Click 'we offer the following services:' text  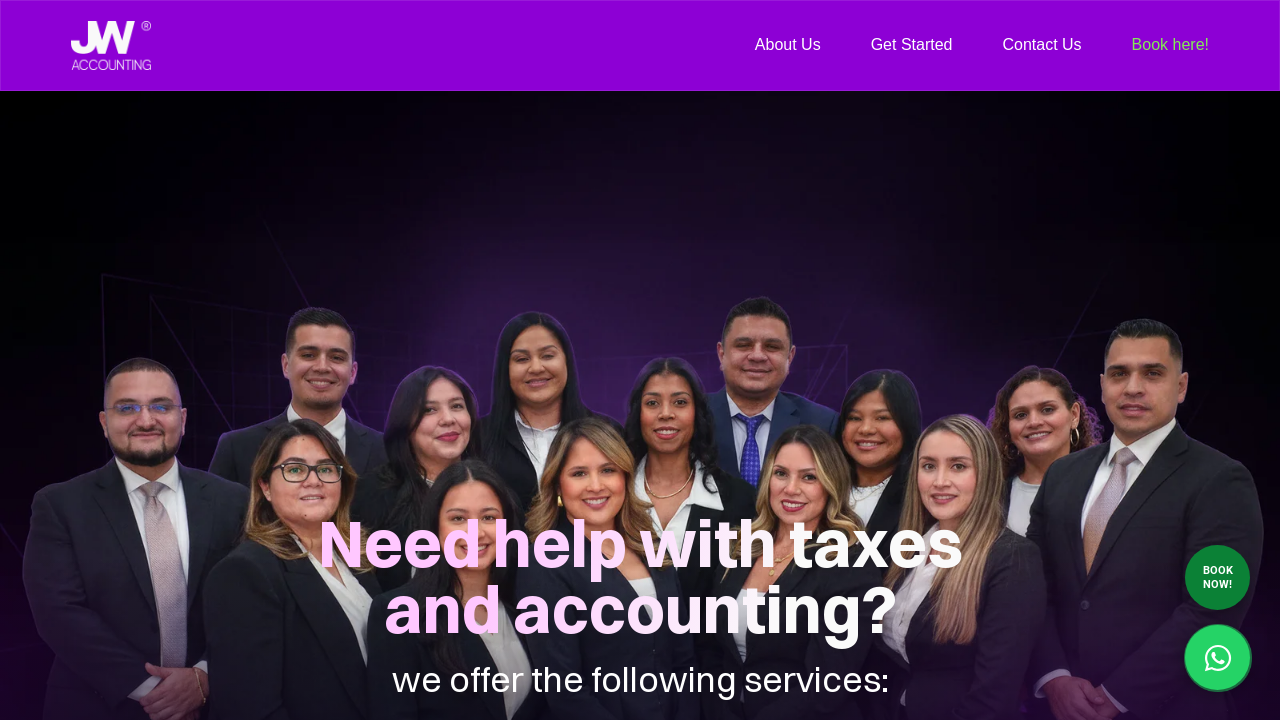(640, 680)
